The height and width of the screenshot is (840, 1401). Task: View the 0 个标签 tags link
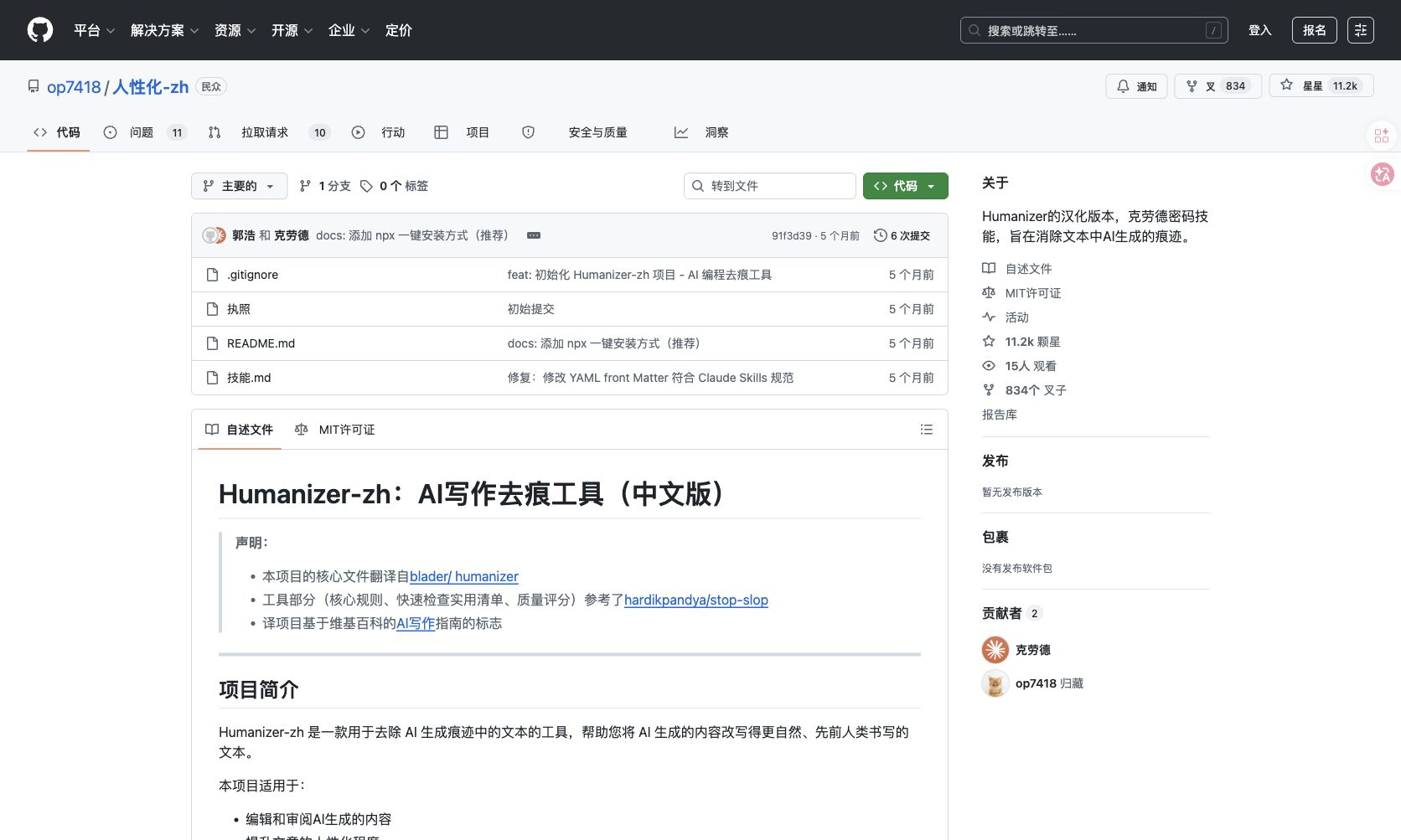coord(394,186)
